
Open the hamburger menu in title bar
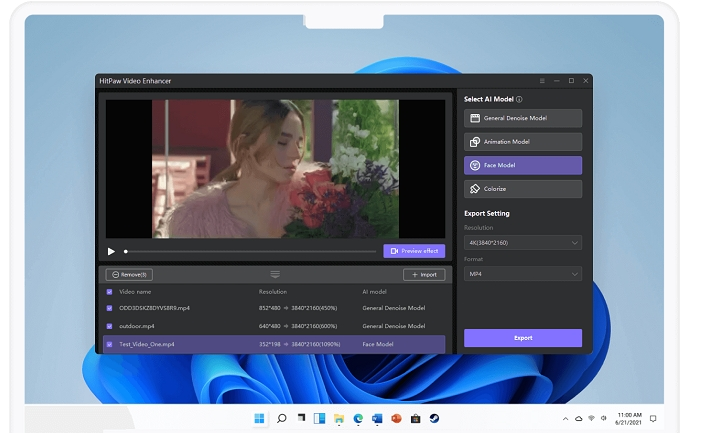[x=542, y=80]
